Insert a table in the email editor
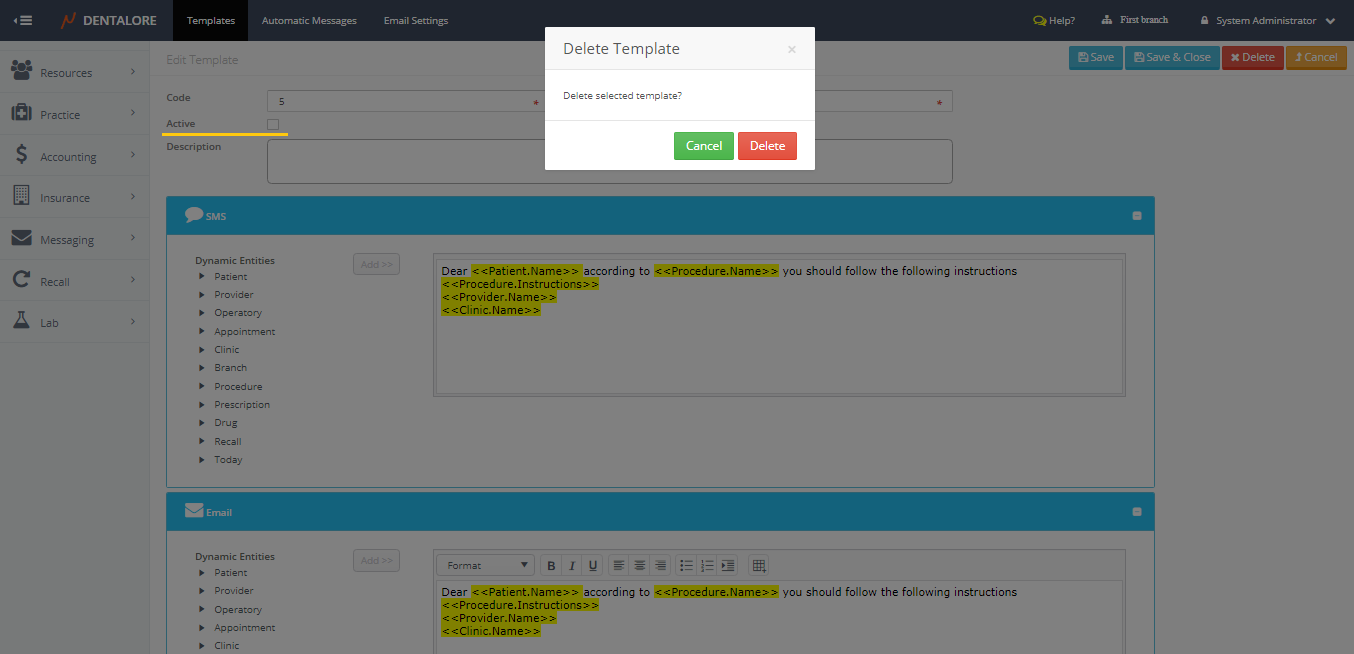Image resolution: width=1354 pixels, height=654 pixels. 759,566
